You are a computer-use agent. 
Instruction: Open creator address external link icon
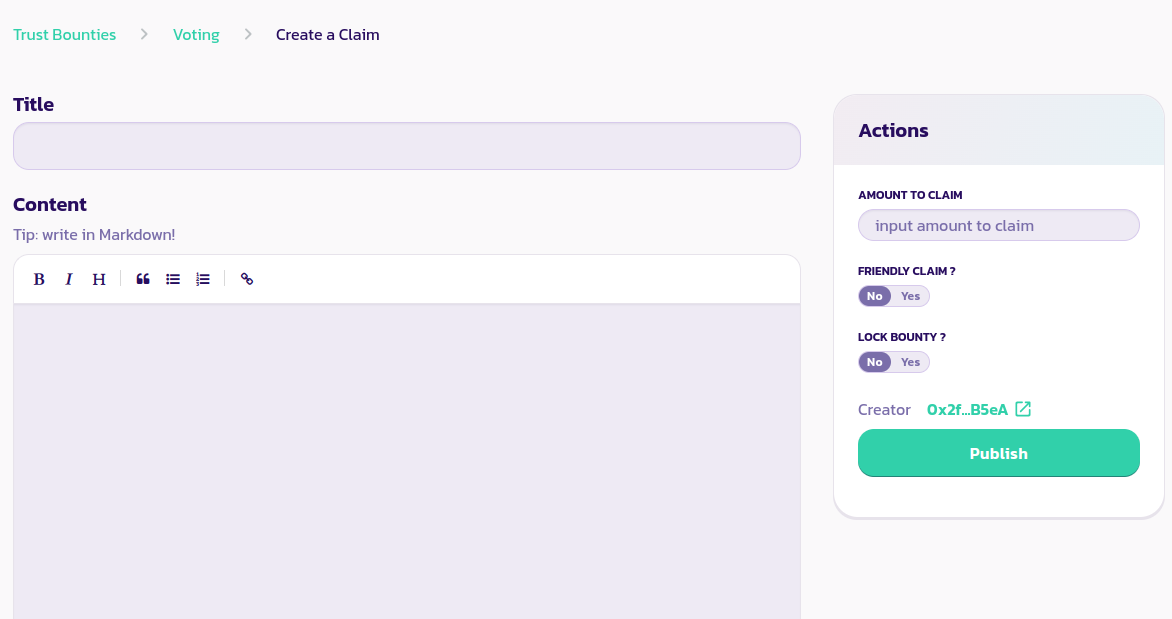(x=1023, y=409)
